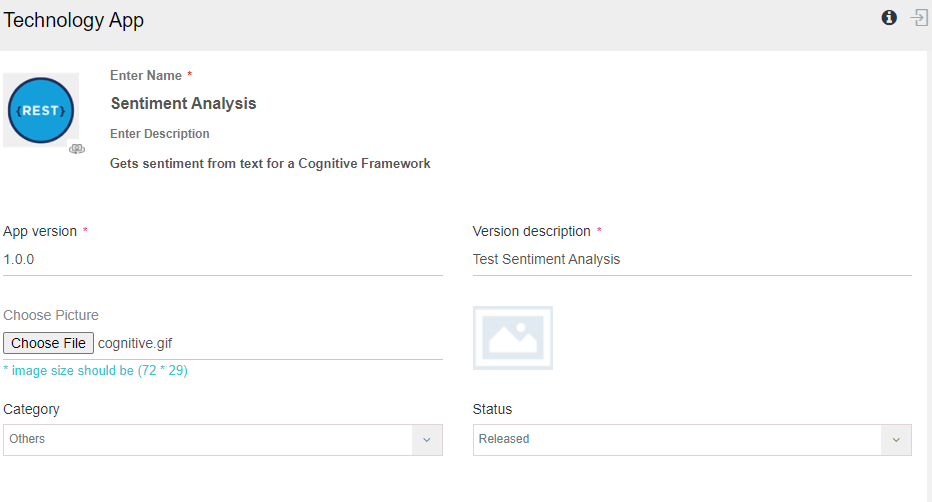
Task: Click the description text about Cognitive Framework
Action: coord(270,163)
